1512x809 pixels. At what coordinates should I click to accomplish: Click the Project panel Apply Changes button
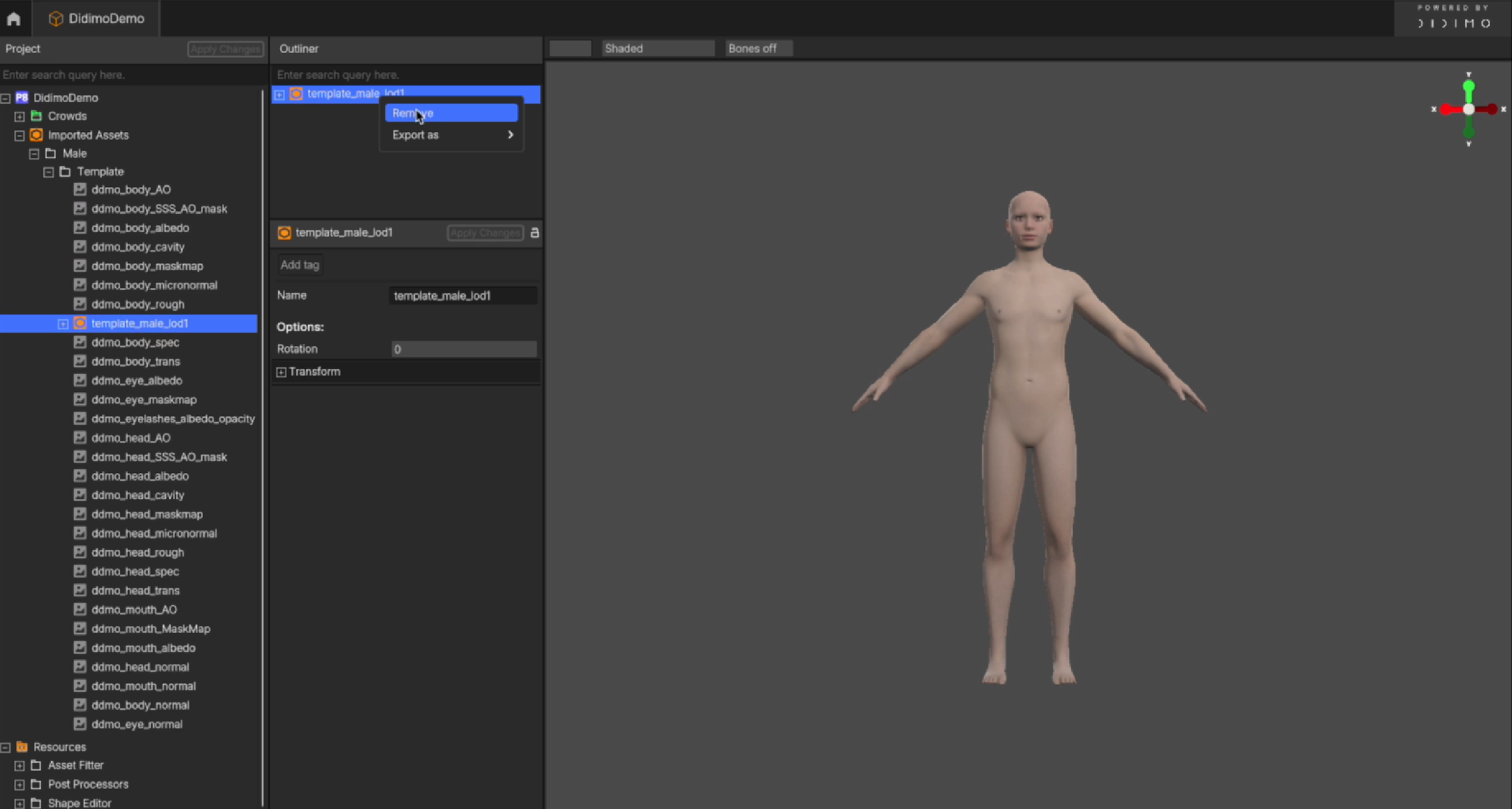[225, 49]
